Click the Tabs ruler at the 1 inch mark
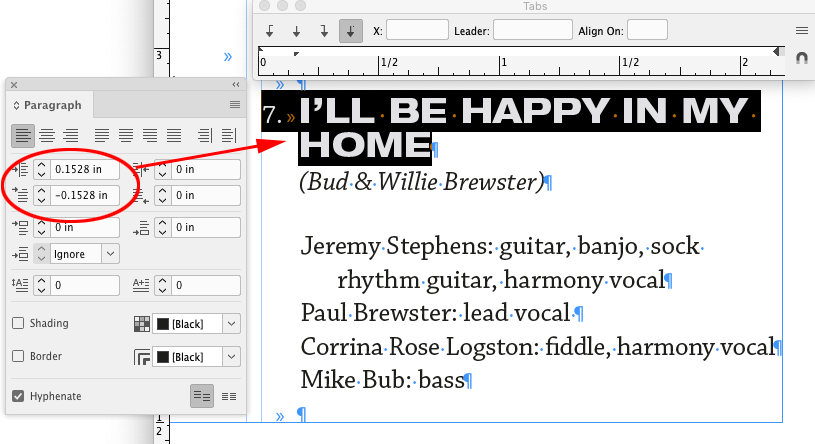815x444 pixels. pos(499,64)
